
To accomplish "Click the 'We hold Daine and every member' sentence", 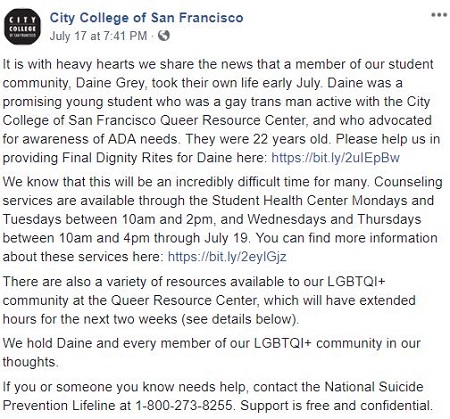I will click(x=108, y=343).
